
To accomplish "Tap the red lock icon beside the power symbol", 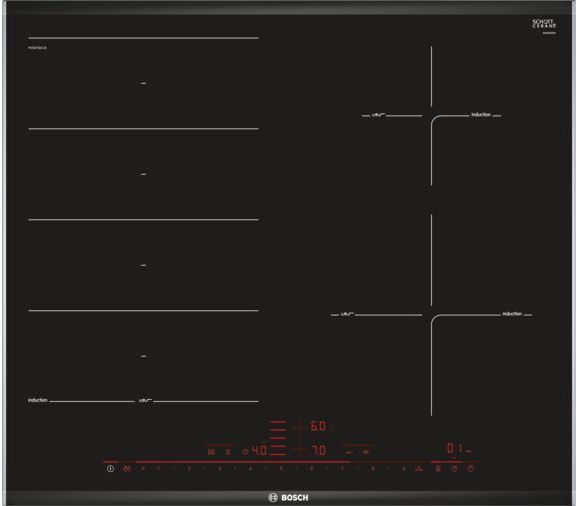I will click(127, 469).
